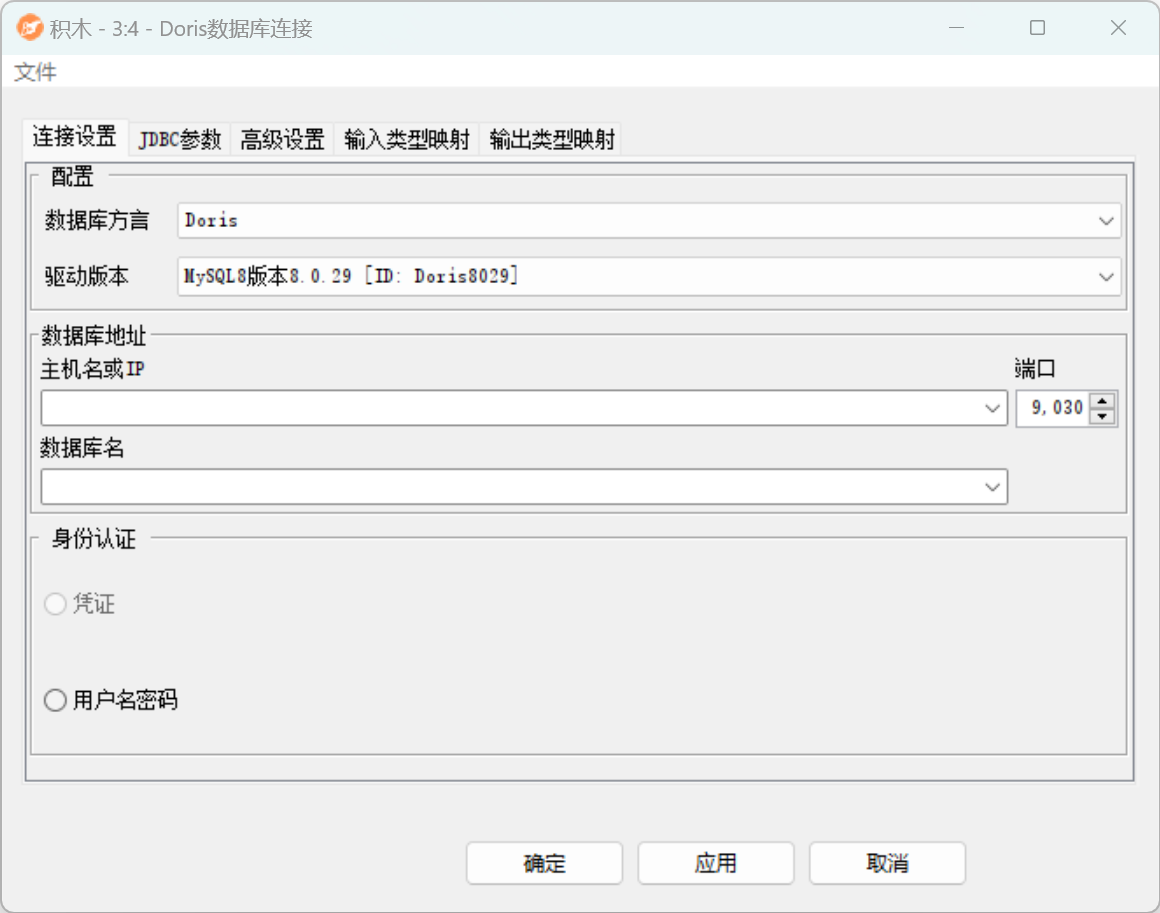Click the 应用 button

pos(715,863)
